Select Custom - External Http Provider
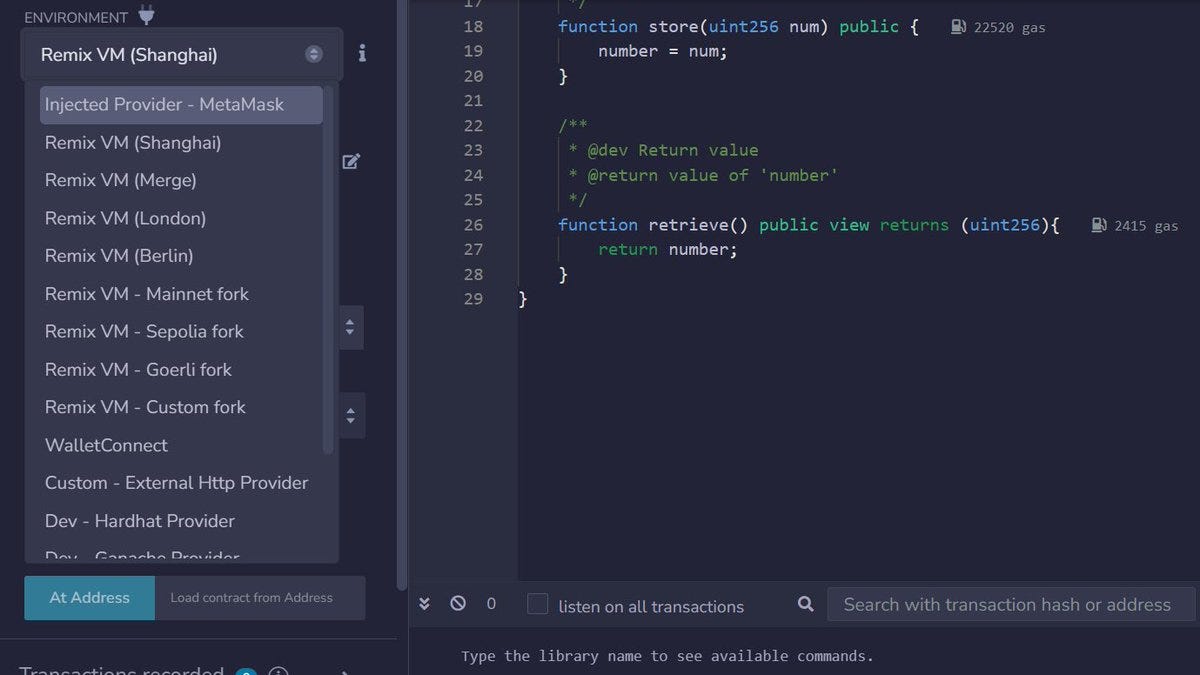 (x=181, y=483)
